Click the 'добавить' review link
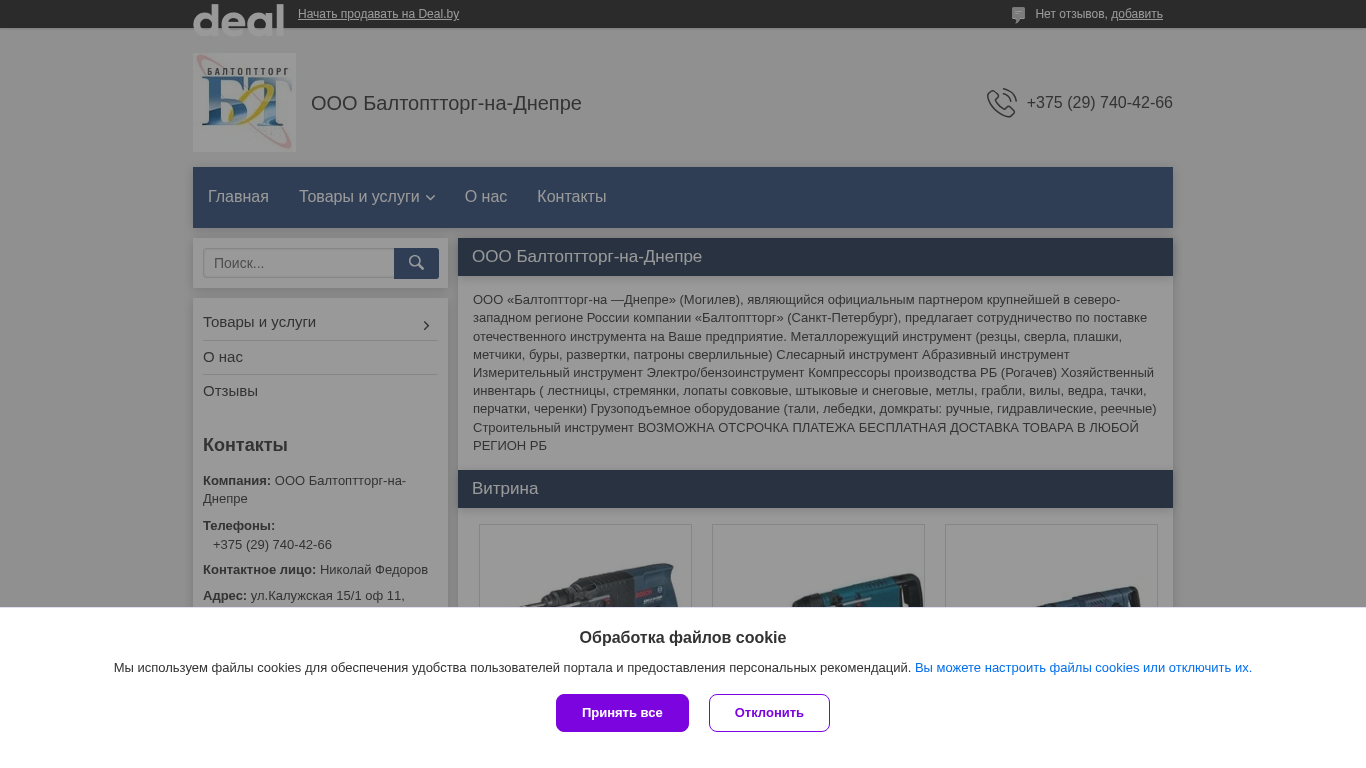This screenshot has height=768, width=1366. [x=1137, y=14]
